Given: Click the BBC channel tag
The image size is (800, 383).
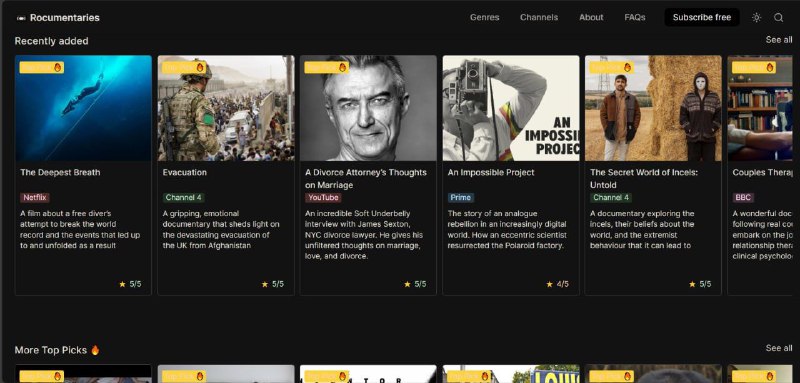Looking at the screenshot, I should (x=743, y=197).
